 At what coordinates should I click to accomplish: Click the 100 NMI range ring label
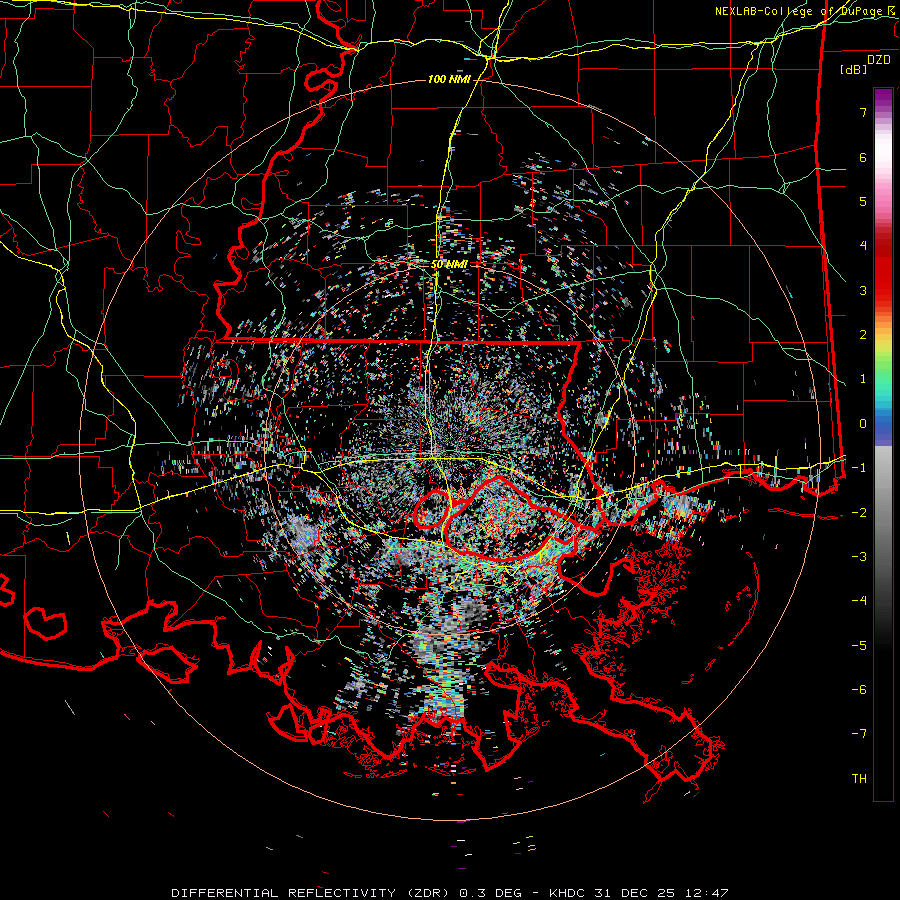click(449, 79)
